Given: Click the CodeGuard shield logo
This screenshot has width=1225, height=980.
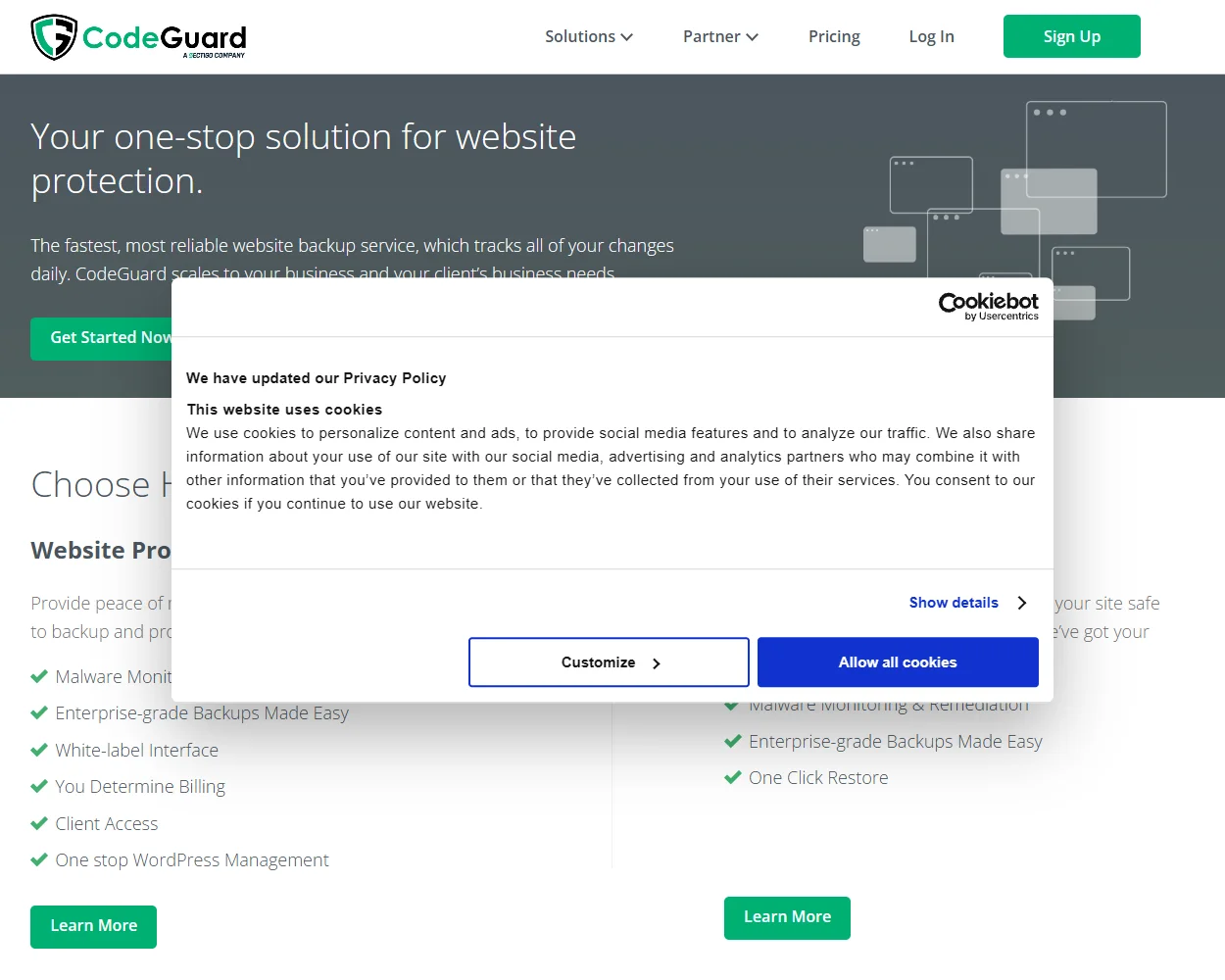Looking at the screenshot, I should point(54,37).
